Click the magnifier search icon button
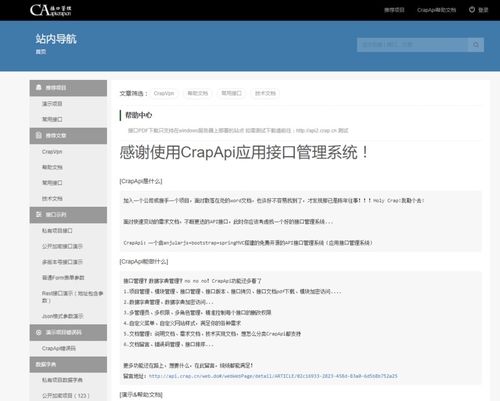Screen dimensions: 500x401 click(x=476, y=45)
